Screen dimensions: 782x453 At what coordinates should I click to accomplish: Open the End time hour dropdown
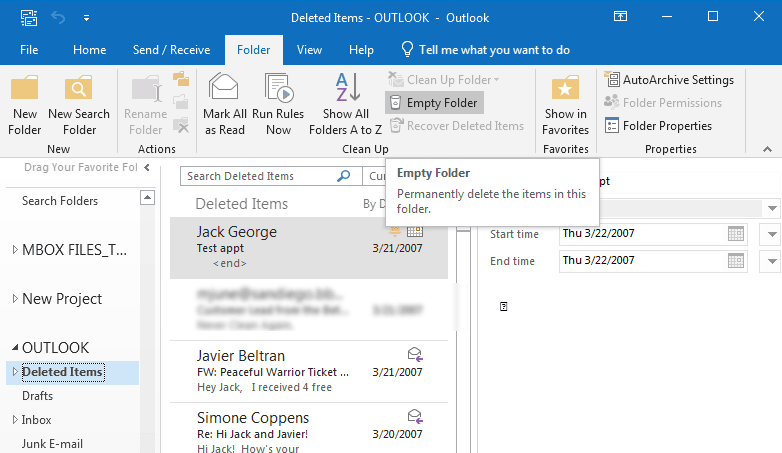pos(771,261)
